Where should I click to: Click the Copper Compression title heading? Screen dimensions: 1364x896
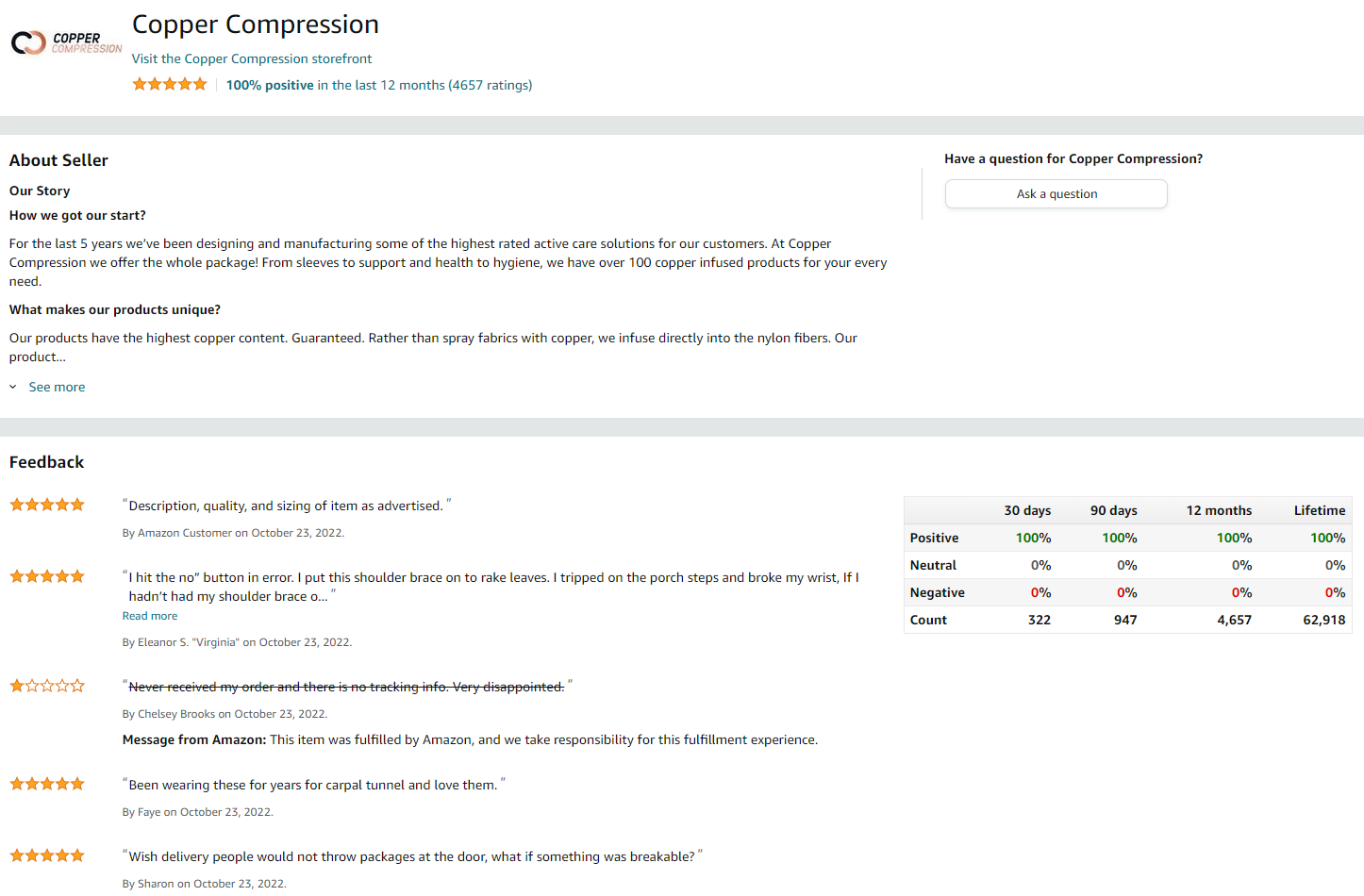[256, 25]
